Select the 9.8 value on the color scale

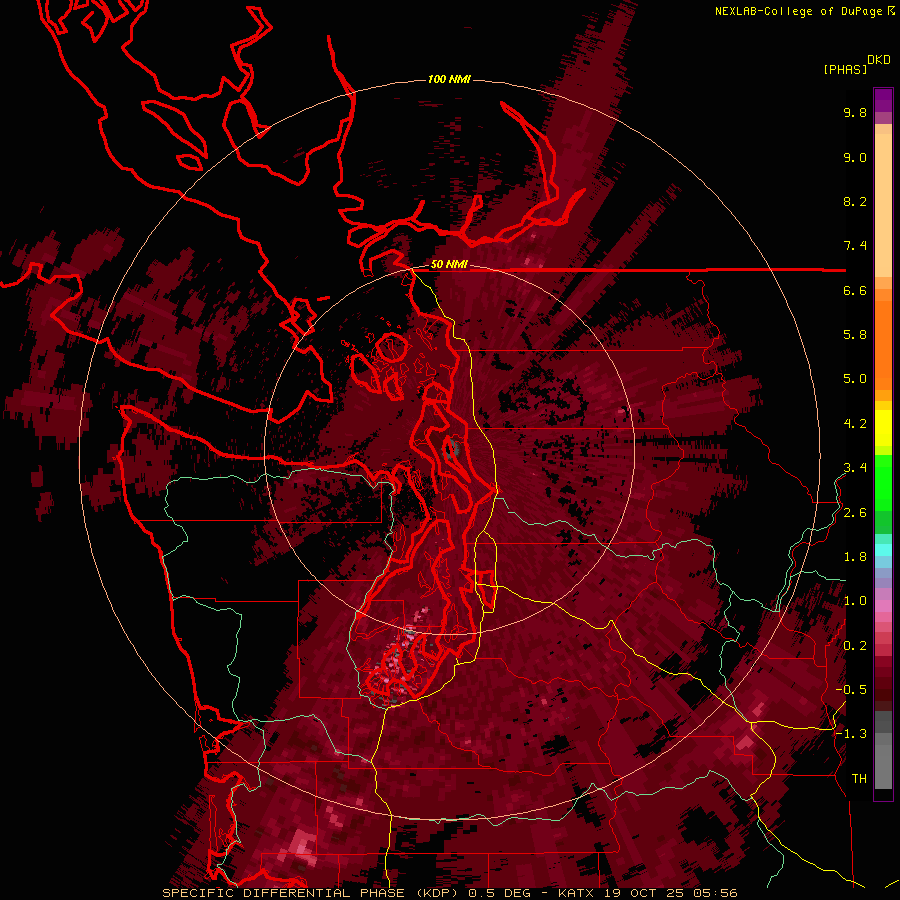pos(855,112)
